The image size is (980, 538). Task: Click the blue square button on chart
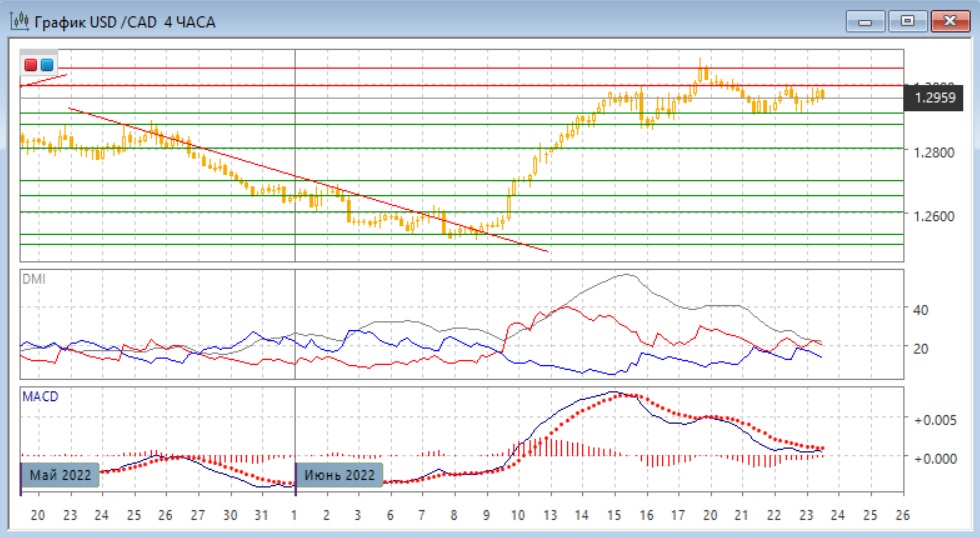46,65
